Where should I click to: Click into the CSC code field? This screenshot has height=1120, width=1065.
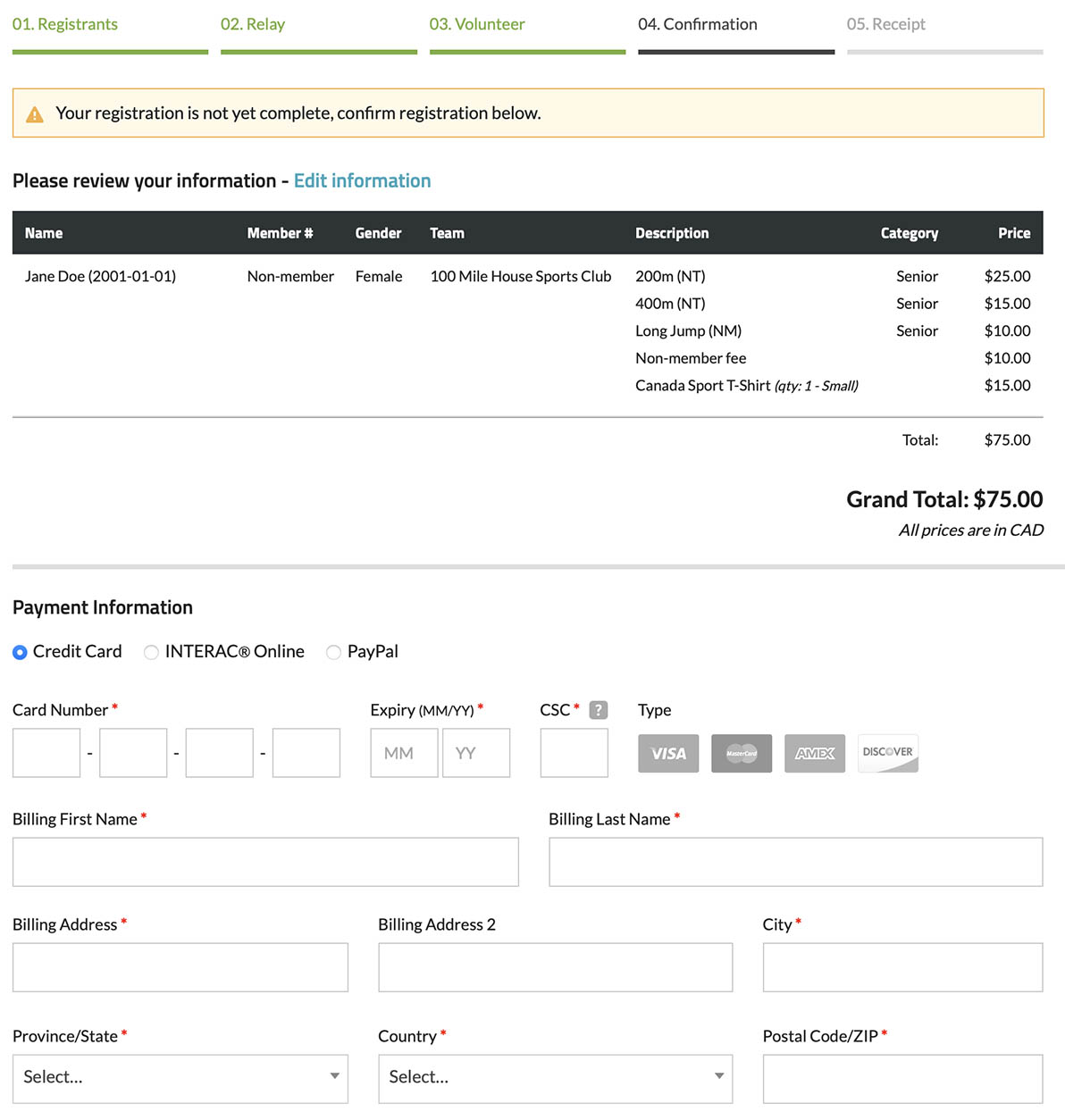point(574,753)
